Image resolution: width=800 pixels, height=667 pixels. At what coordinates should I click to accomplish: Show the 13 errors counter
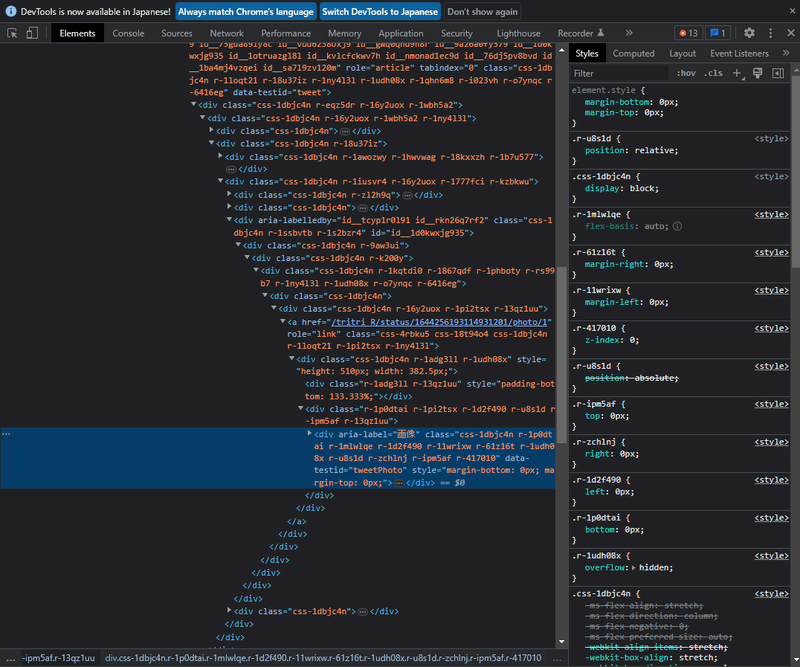pos(688,33)
